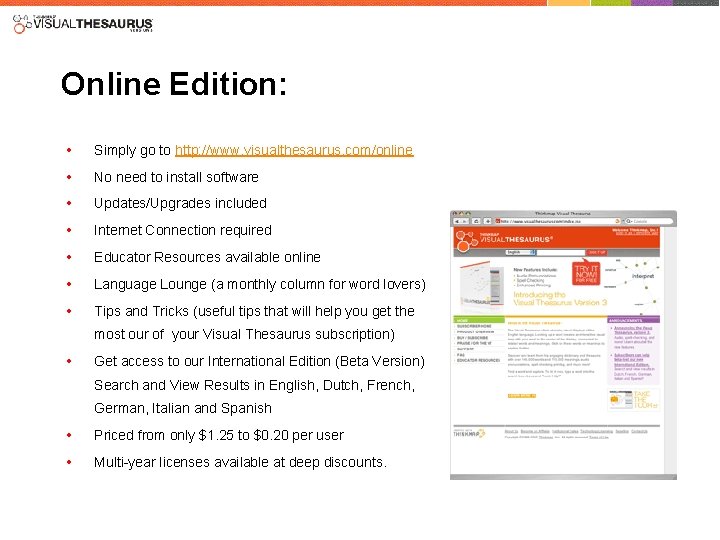The image size is (720, 540).
Task: Open Subscriber Home in site navigation
Action: [474, 326]
